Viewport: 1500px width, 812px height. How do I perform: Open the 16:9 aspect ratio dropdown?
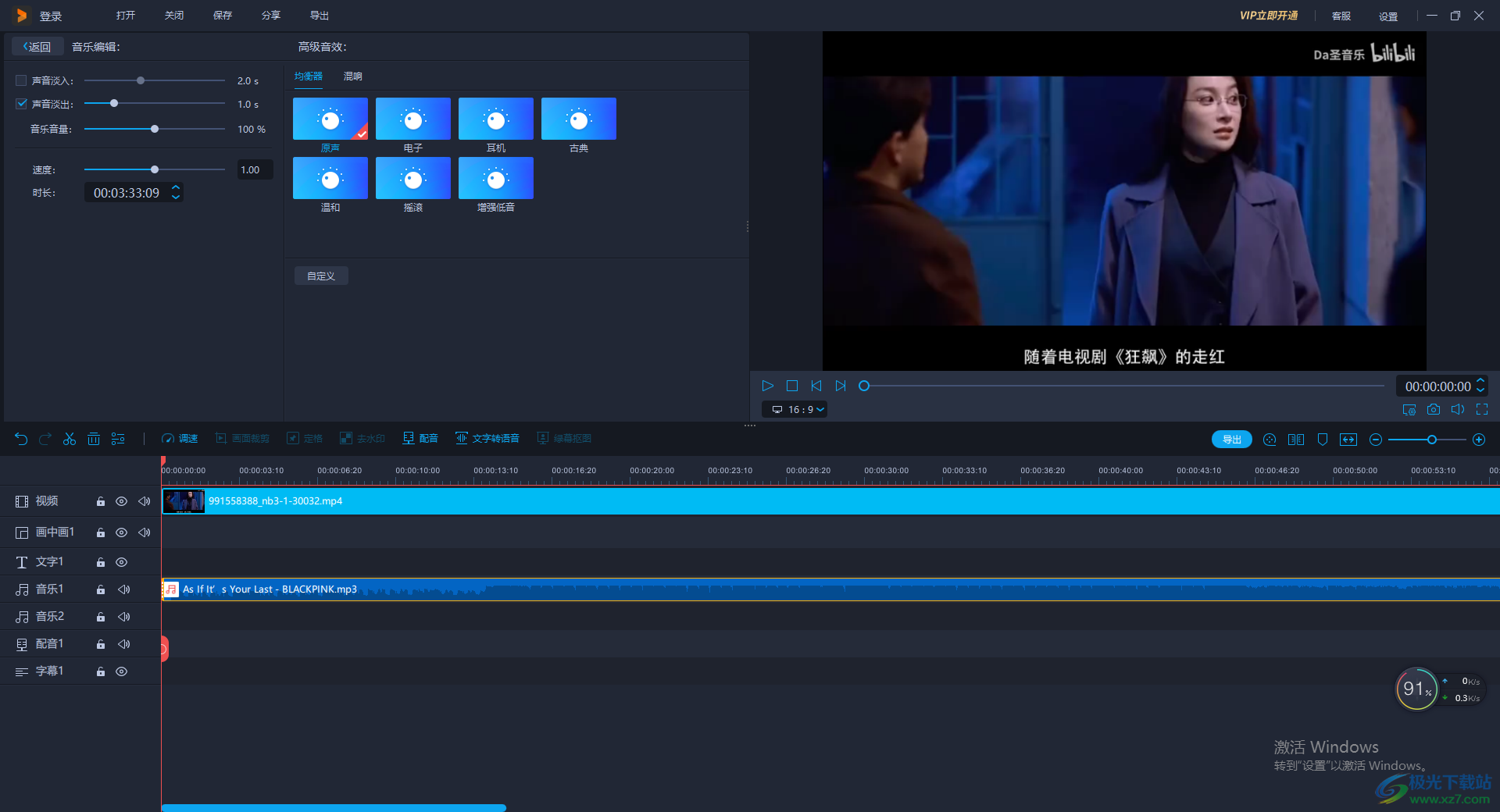click(x=795, y=409)
